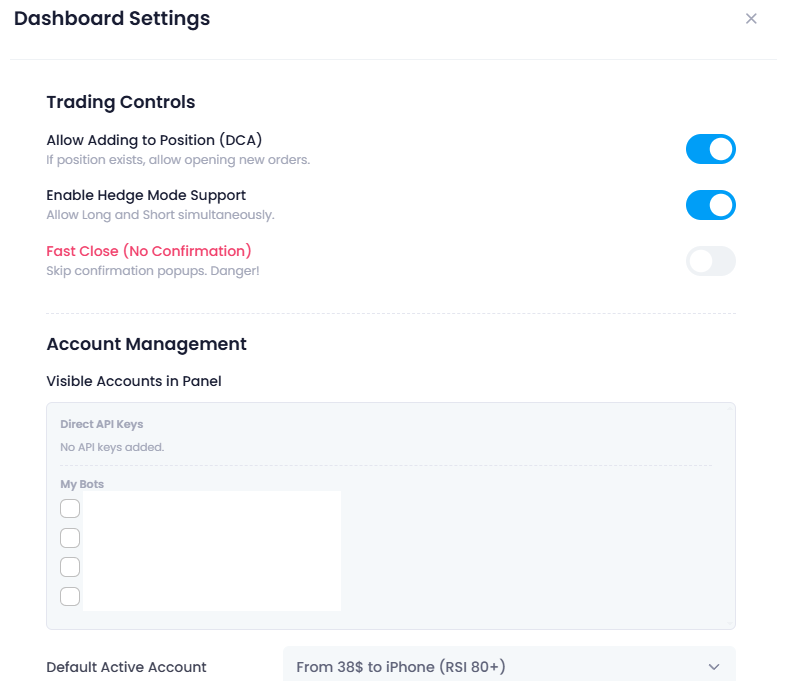Image resolution: width=785 pixels, height=687 pixels.
Task: Turn off Enable Hedge Mode Support switch
Action: click(x=710, y=205)
